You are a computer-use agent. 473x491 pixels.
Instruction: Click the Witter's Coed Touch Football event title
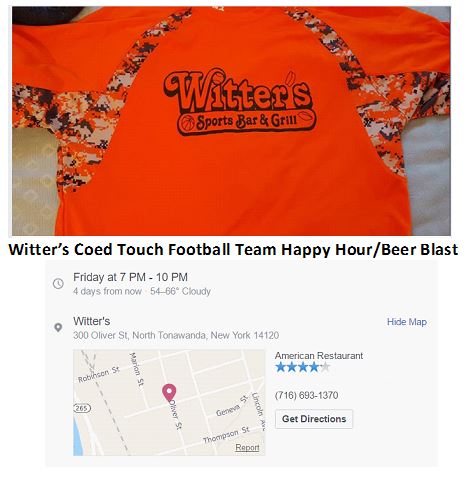(233, 250)
